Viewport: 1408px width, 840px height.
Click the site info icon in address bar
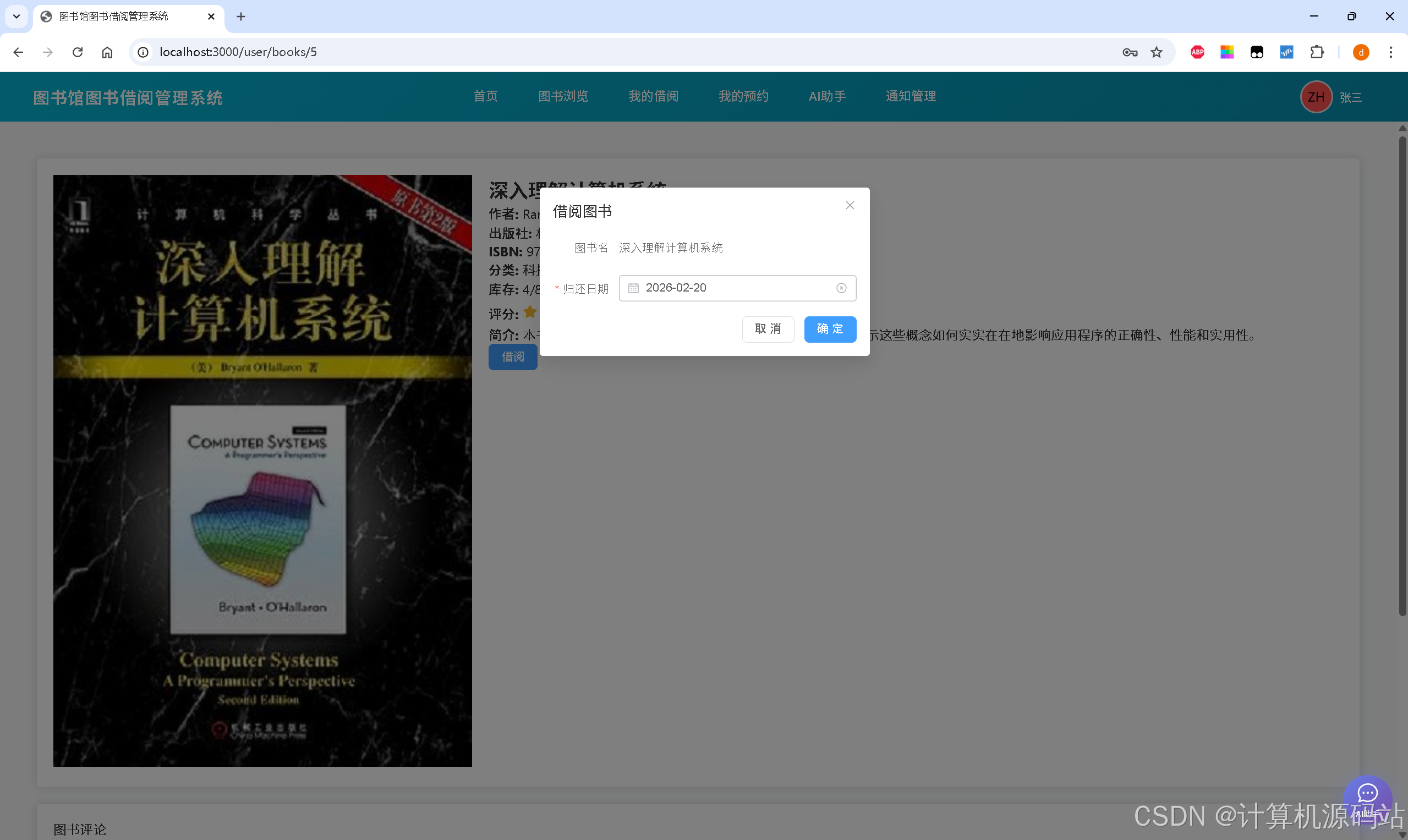[143, 52]
